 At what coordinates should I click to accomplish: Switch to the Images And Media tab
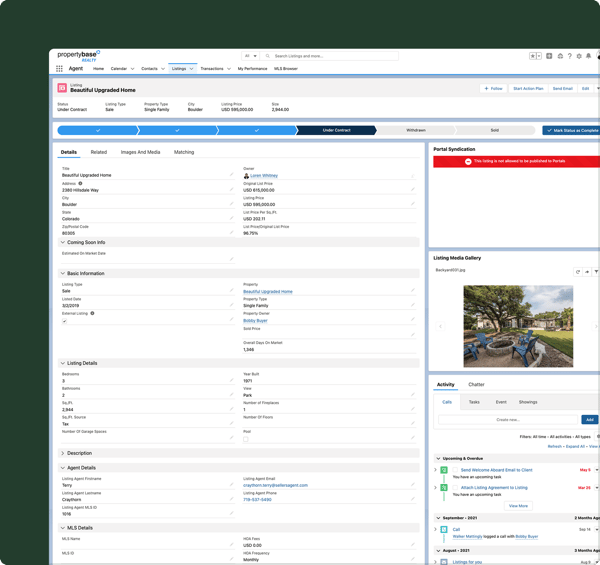pyautogui.click(x=140, y=152)
